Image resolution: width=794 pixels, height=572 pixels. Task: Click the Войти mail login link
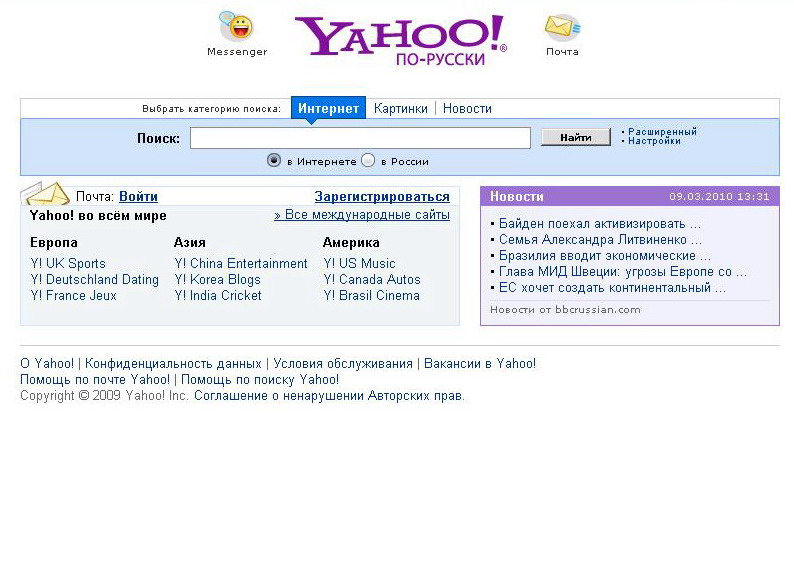pos(138,196)
